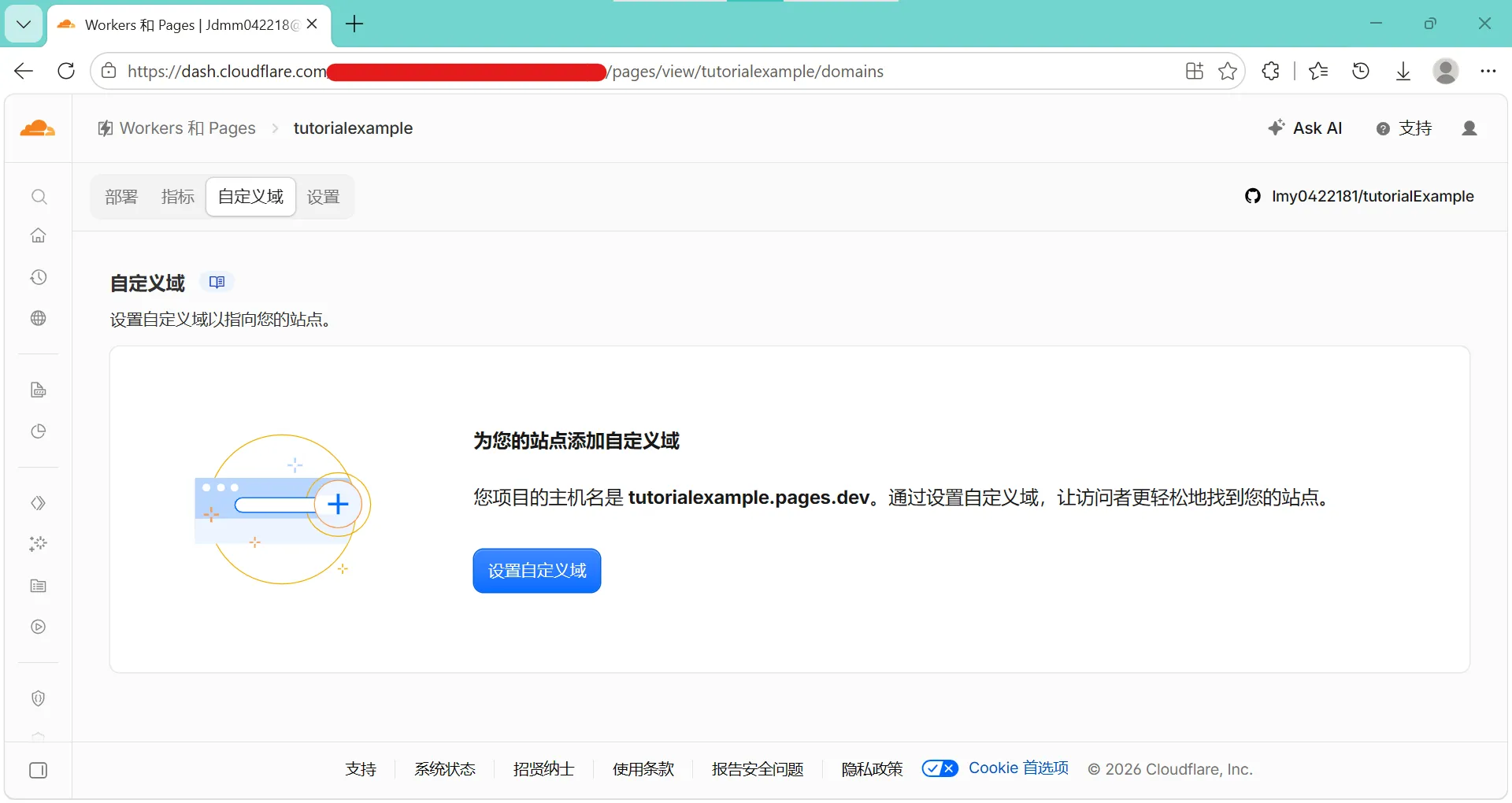Switch to the 指标 tab
The height and width of the screenshot is (803, 1512).
pos(177,197)
